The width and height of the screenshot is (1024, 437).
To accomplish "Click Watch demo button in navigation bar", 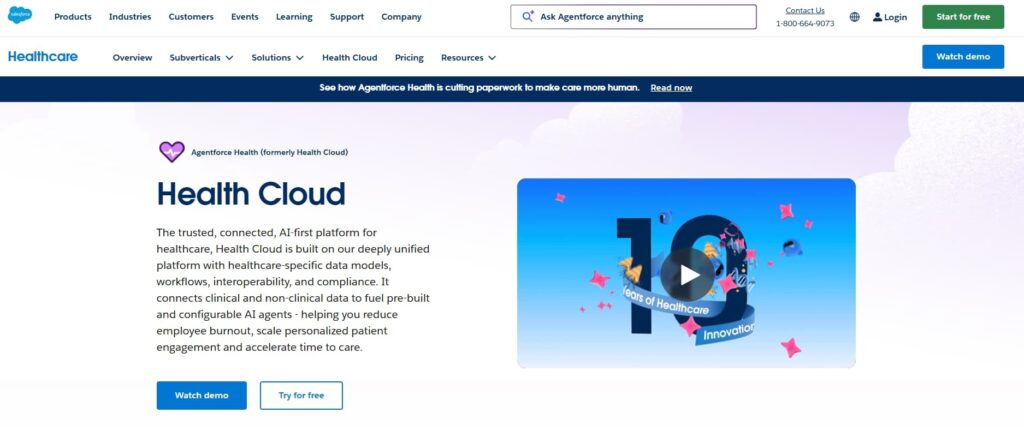I will point(963,57).
